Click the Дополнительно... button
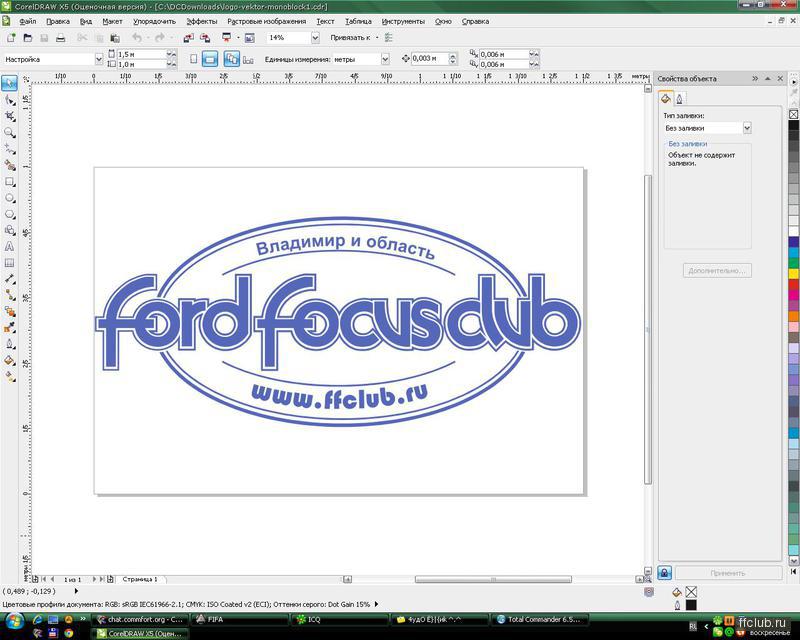The image size is (800, 640). [717, 270]
